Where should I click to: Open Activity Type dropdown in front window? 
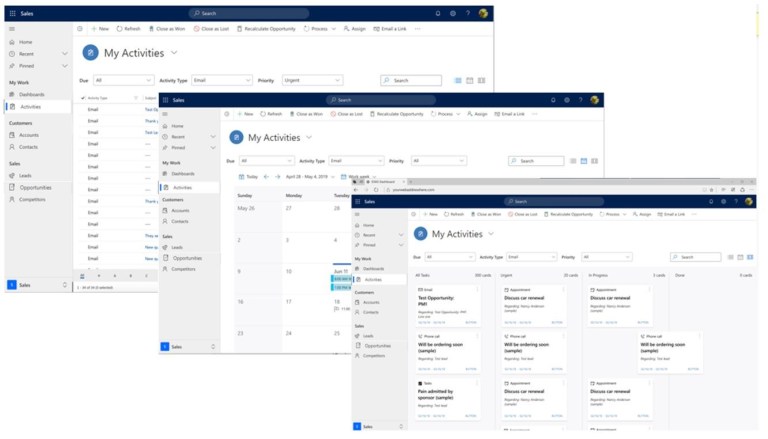pos(532,257)
